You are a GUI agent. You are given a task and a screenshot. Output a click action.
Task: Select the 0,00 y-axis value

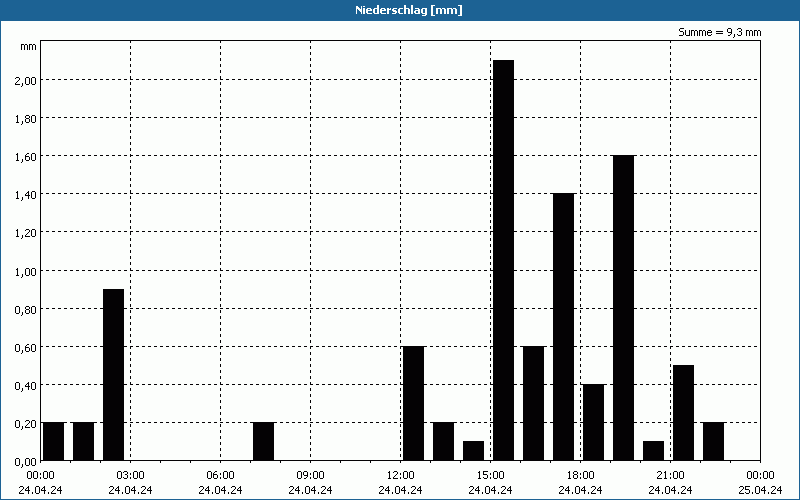coord(26,462)
